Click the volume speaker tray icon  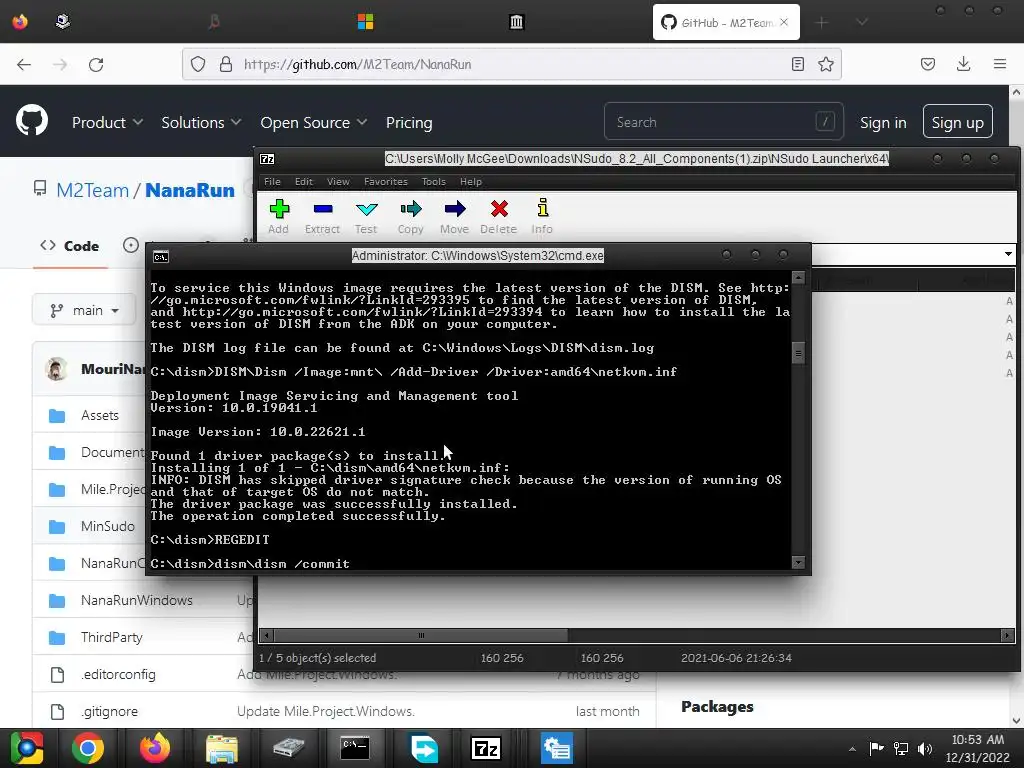point(925,748)
